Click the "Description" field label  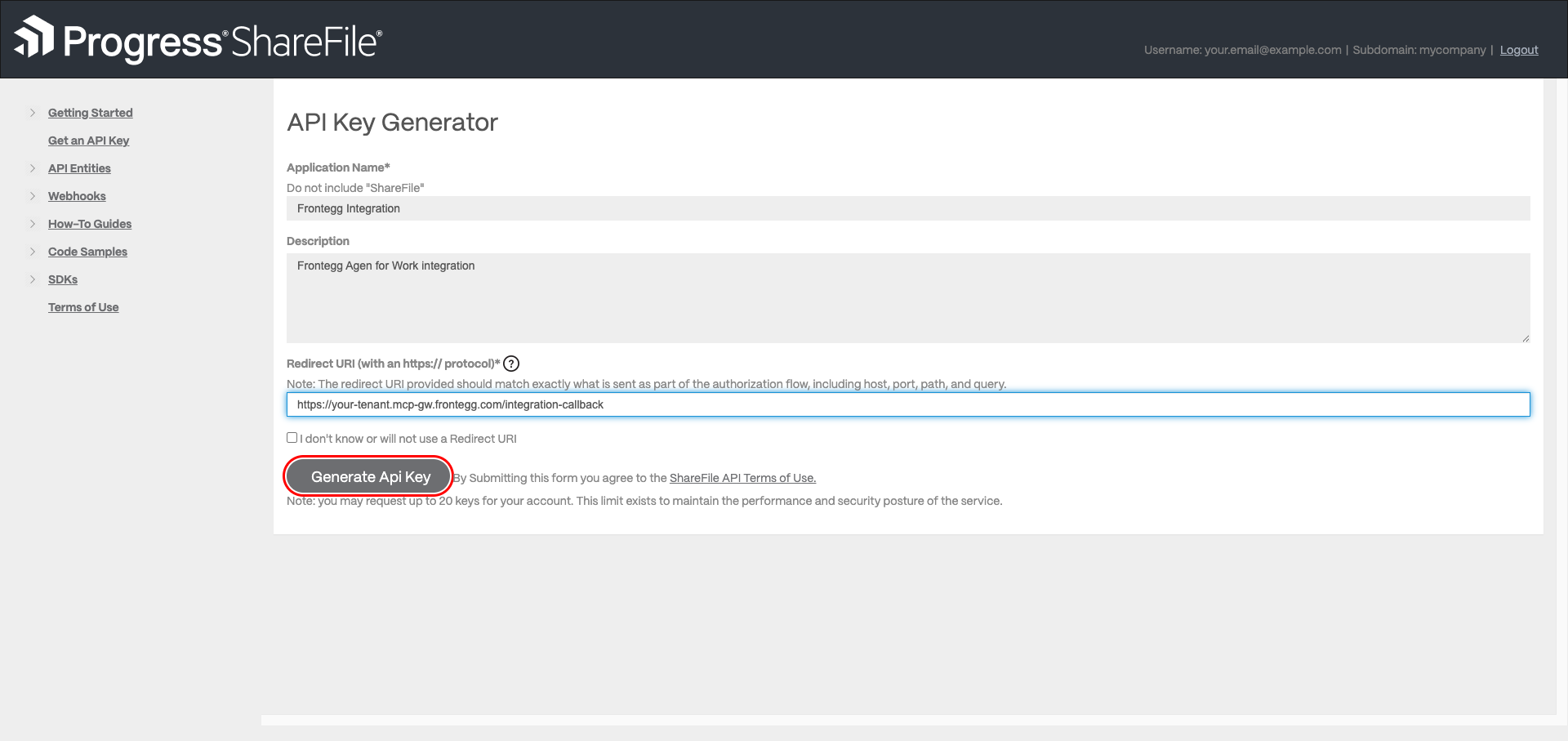pos(318,241)
